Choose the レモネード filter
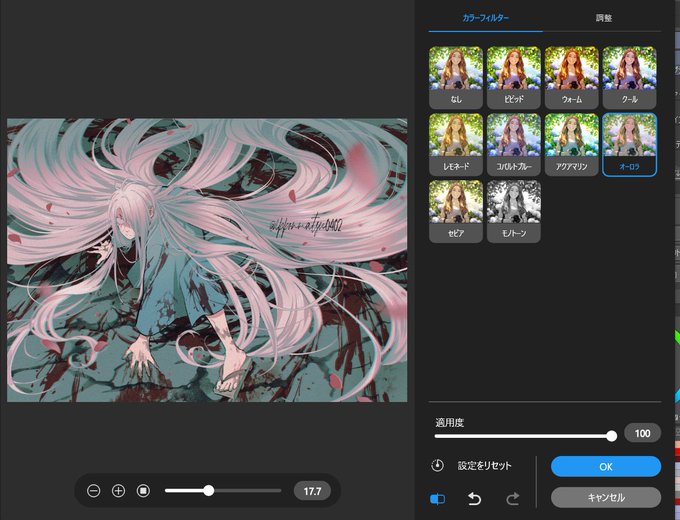 456,144
